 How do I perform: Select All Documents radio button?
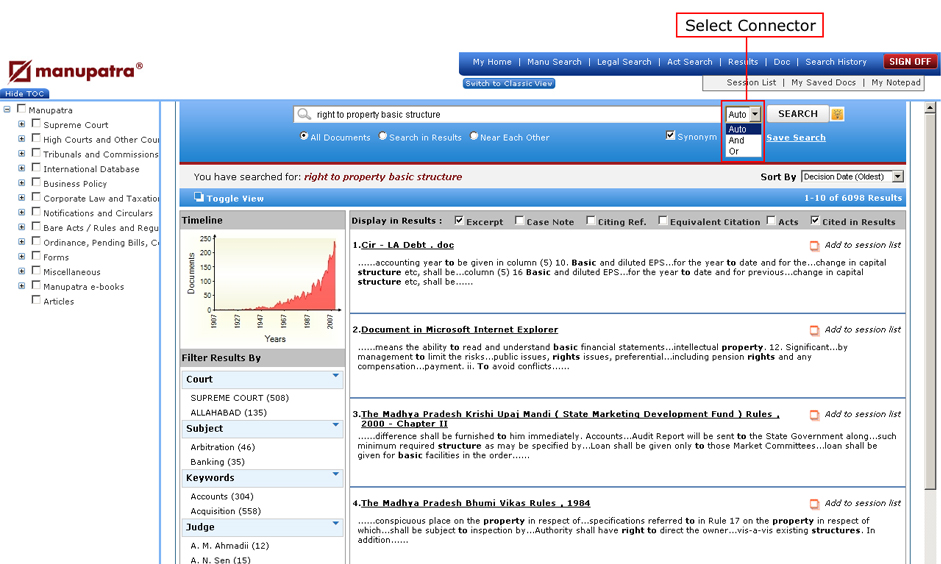(x=304, y=136)
